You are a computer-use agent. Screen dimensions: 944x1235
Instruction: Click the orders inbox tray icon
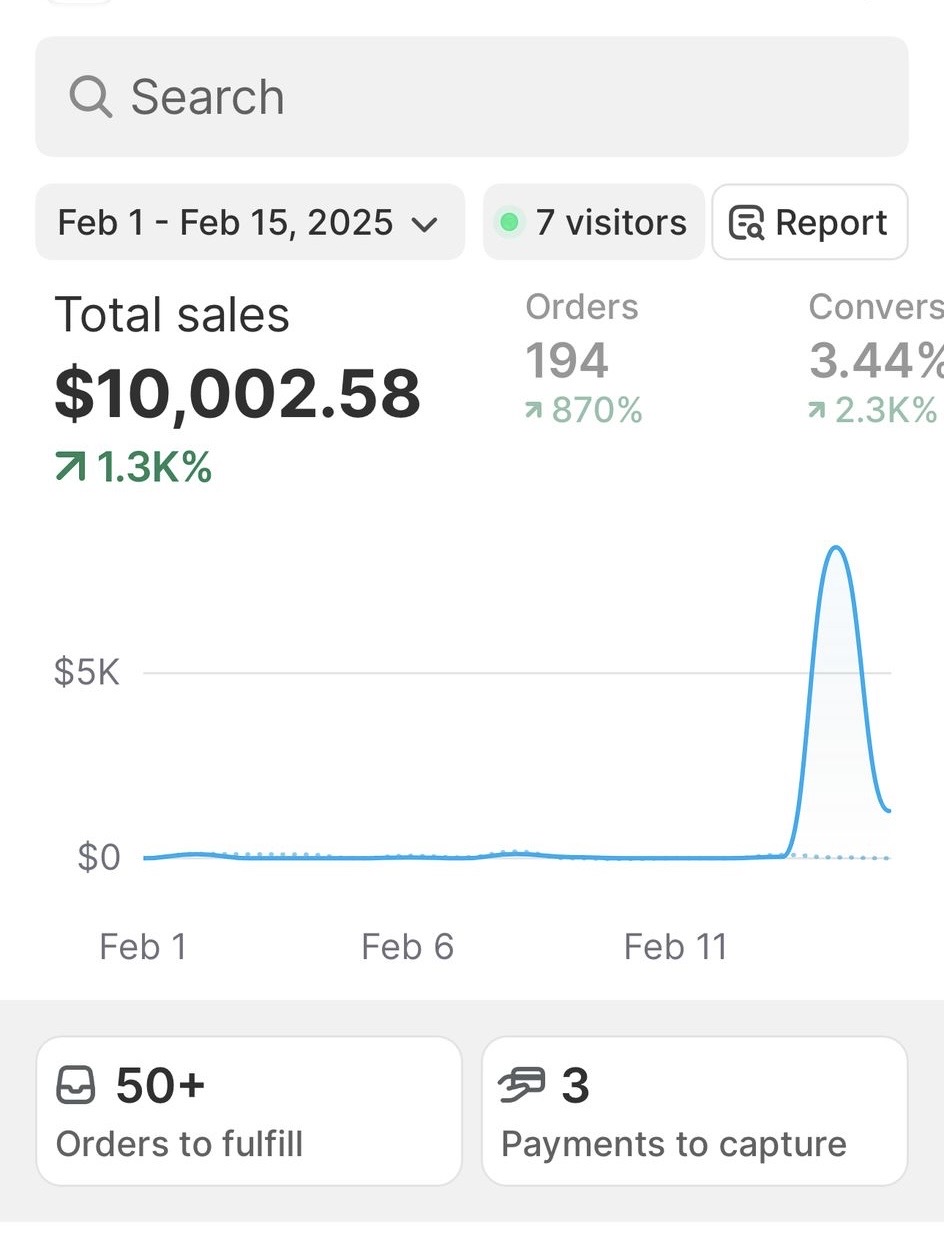pos(76,1086)
